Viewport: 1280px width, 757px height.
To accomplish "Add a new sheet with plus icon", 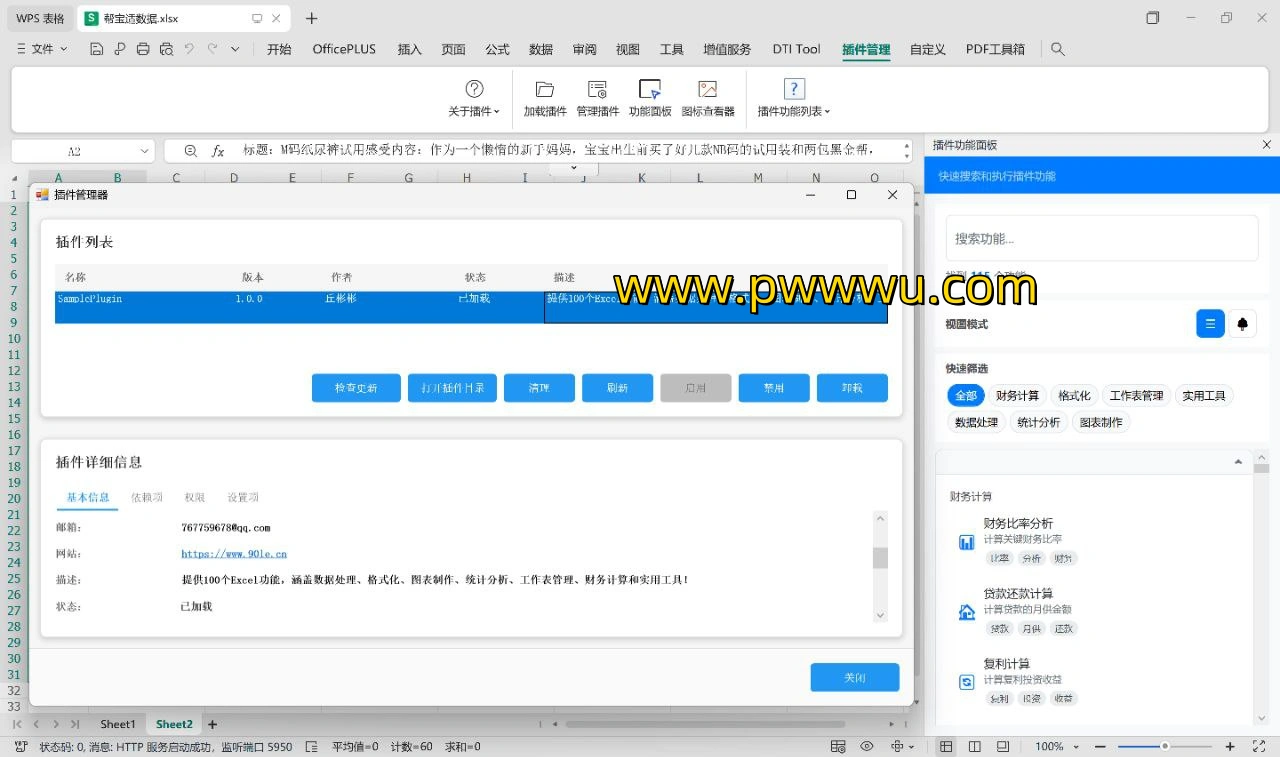I will 212,724.
